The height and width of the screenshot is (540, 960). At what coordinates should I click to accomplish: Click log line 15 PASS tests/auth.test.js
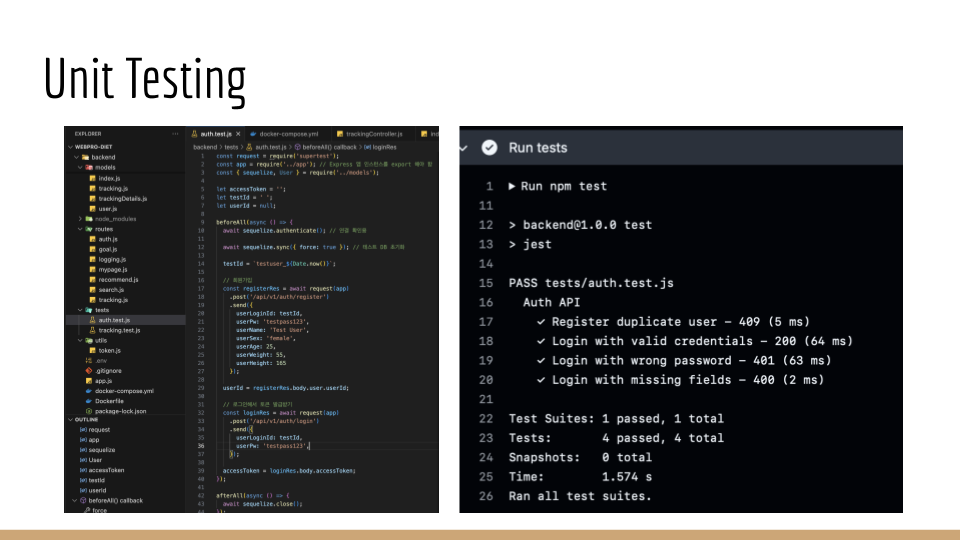click(x=591, y=283)
